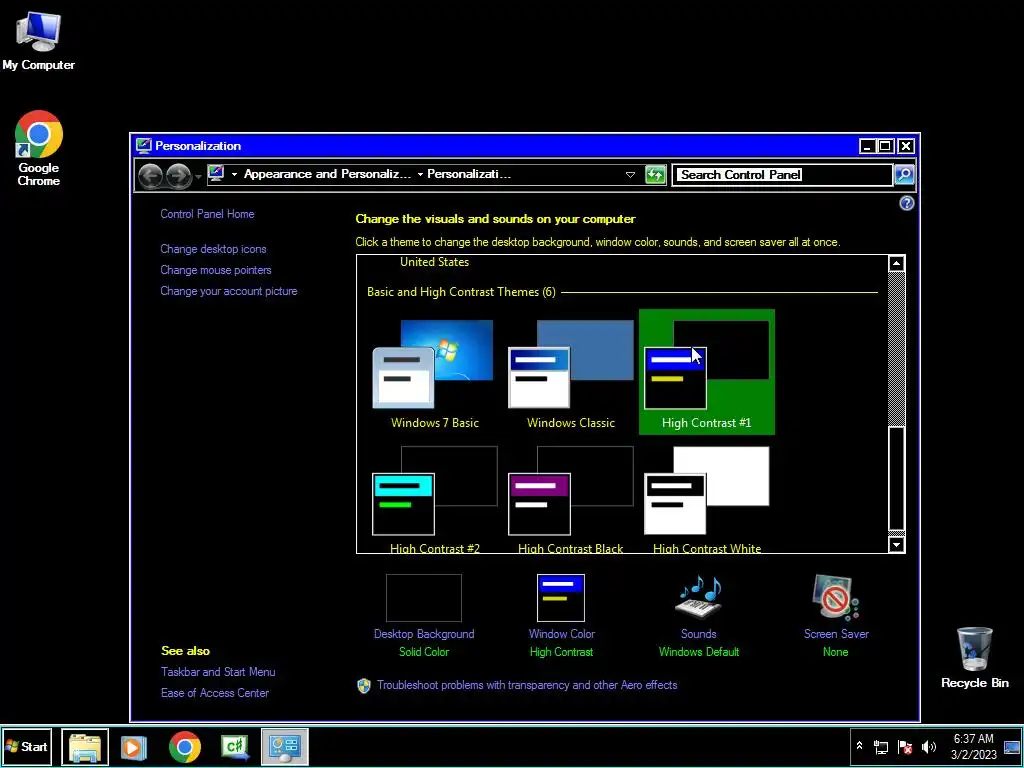This screenshot has width=1024, height=768.
Task: Click the search magnifier icon
Action: pyautogui.click(x=904, y=174)
